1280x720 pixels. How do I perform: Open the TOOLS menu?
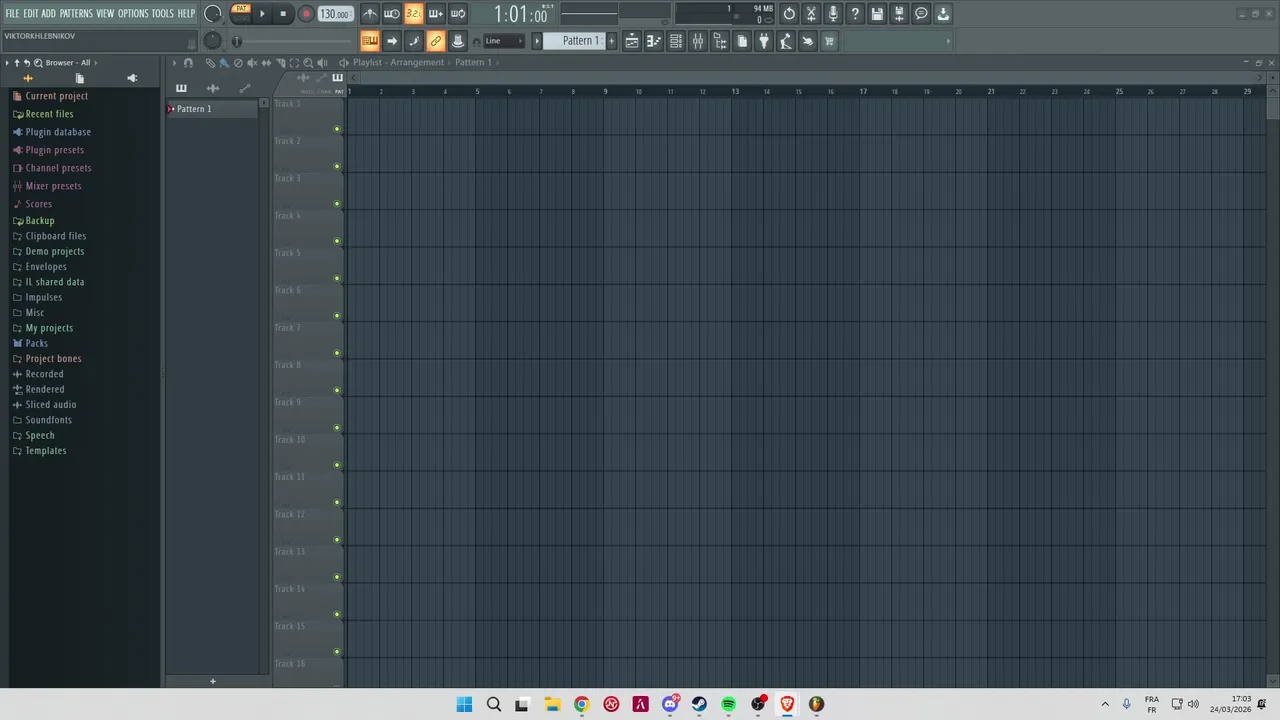coord(163,13)
